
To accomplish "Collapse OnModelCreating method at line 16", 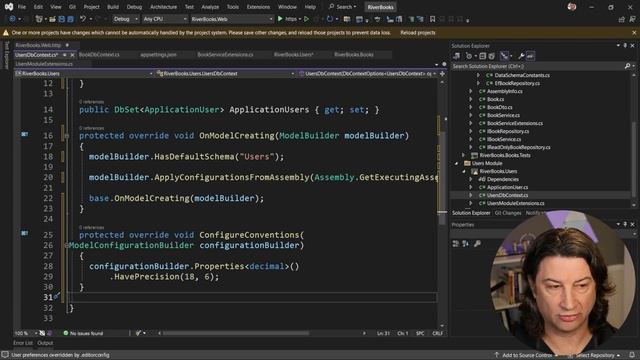I will (67, 136).
